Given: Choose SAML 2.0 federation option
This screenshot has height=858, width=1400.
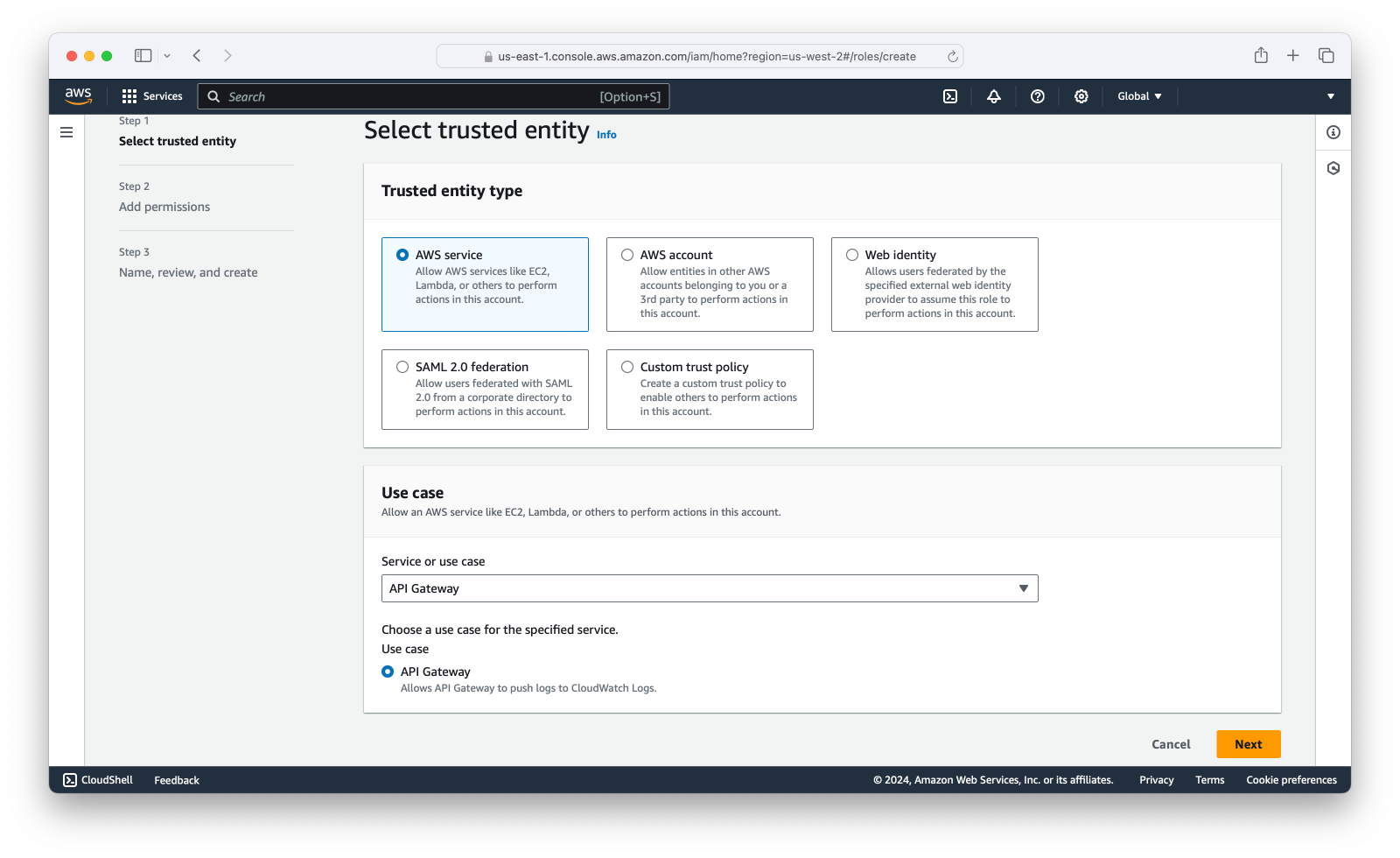Looking at the screenshot, I should [402, 367].
